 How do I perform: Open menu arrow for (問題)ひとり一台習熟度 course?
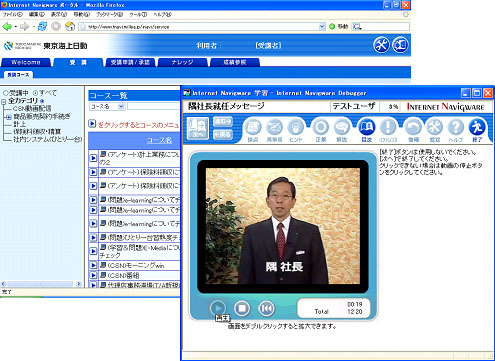94,238
